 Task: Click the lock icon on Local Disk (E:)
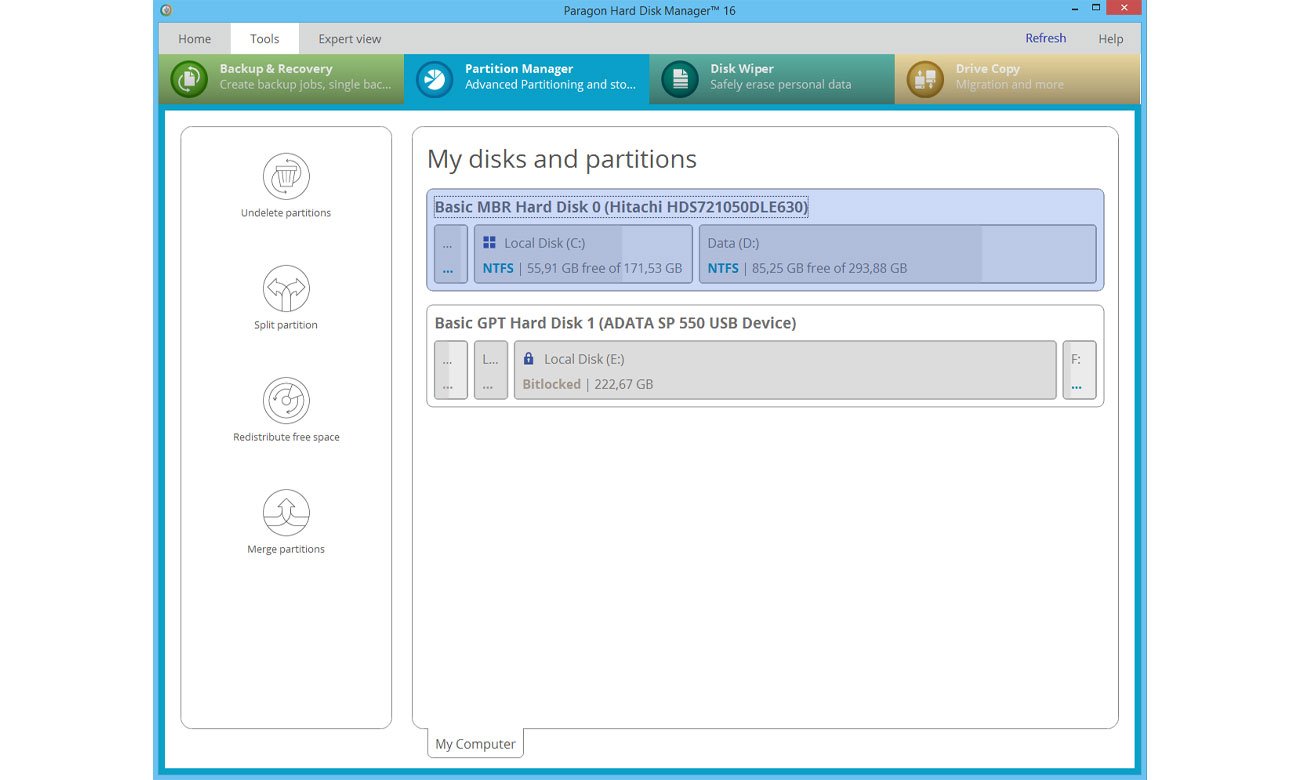click(x=529, y=358)
